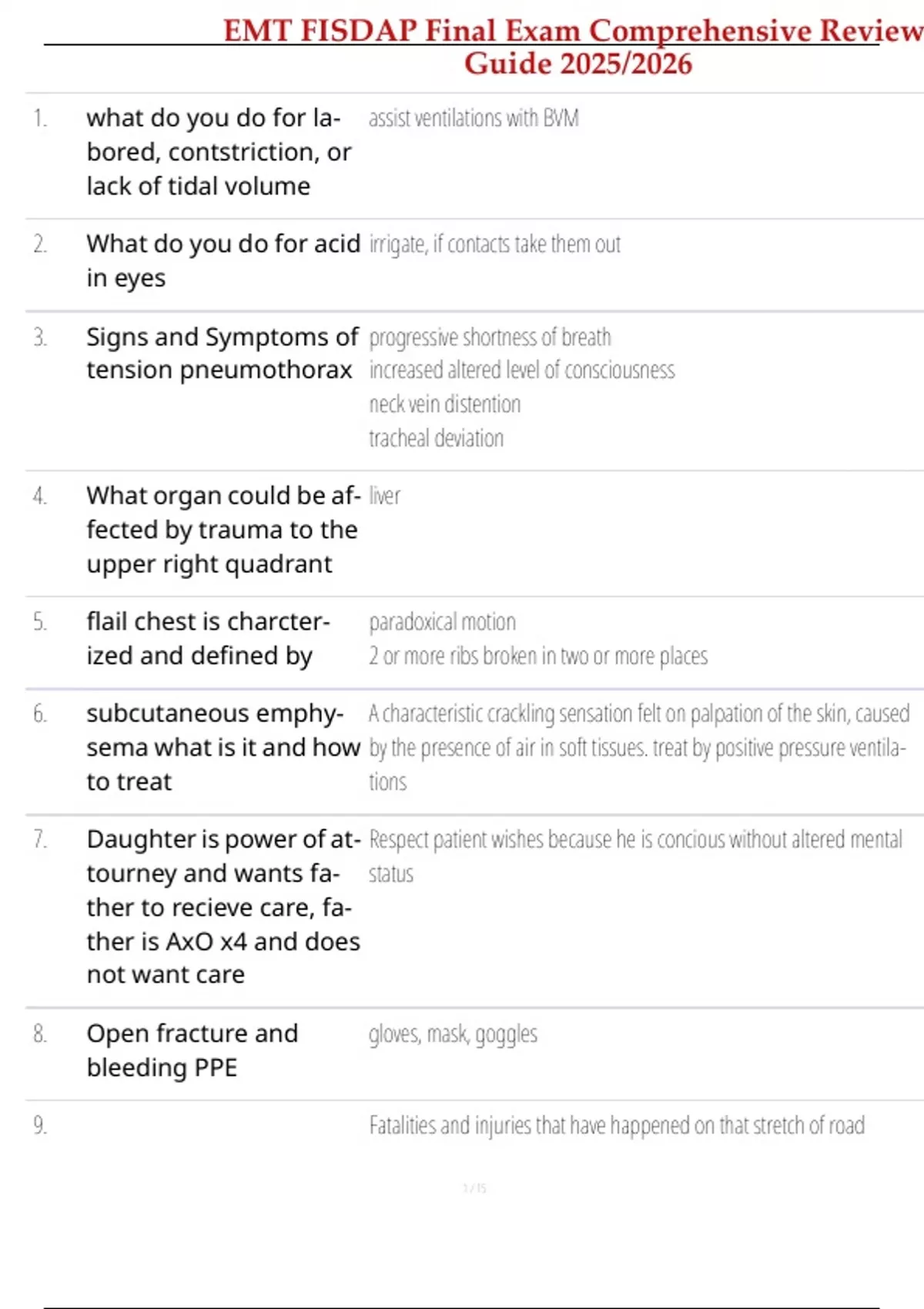Click the "Fatalities and injuries" answer in row 9
The height and width of the screenshot is (1309, 924).
(x=616, y=1126)
